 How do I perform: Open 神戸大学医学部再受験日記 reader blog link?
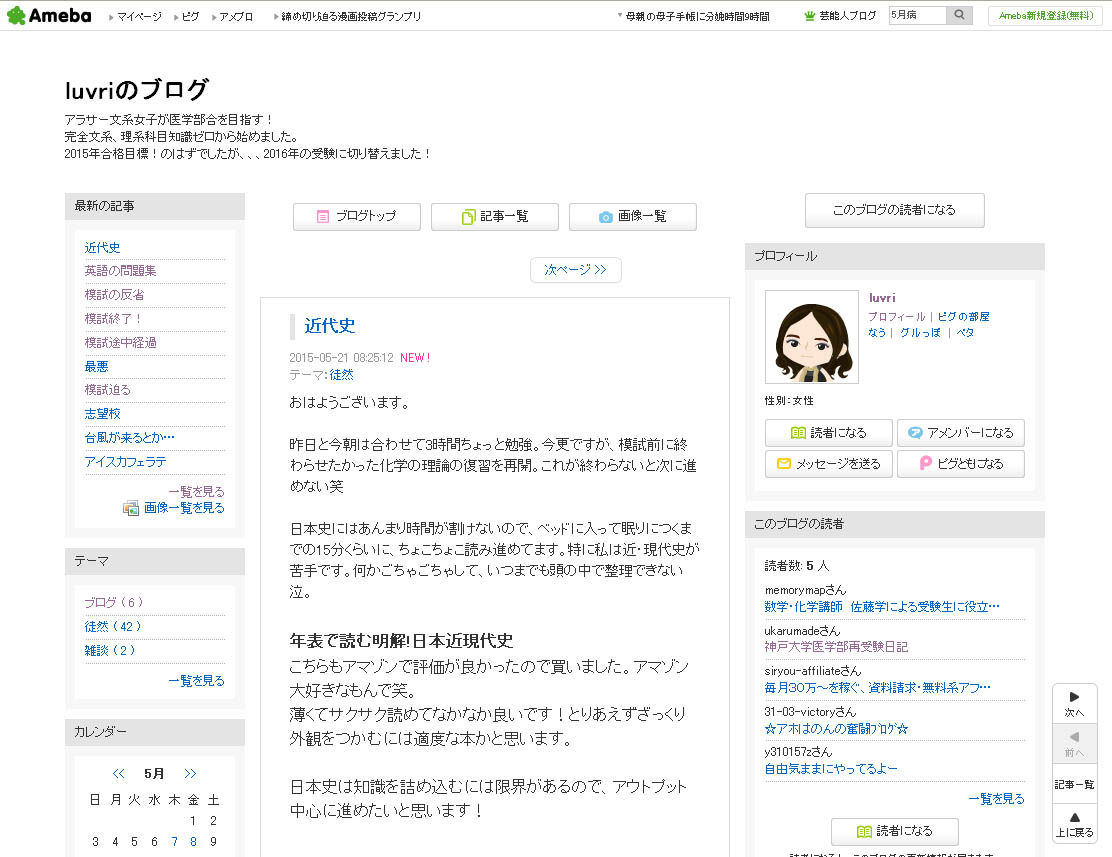pos(836,647)
